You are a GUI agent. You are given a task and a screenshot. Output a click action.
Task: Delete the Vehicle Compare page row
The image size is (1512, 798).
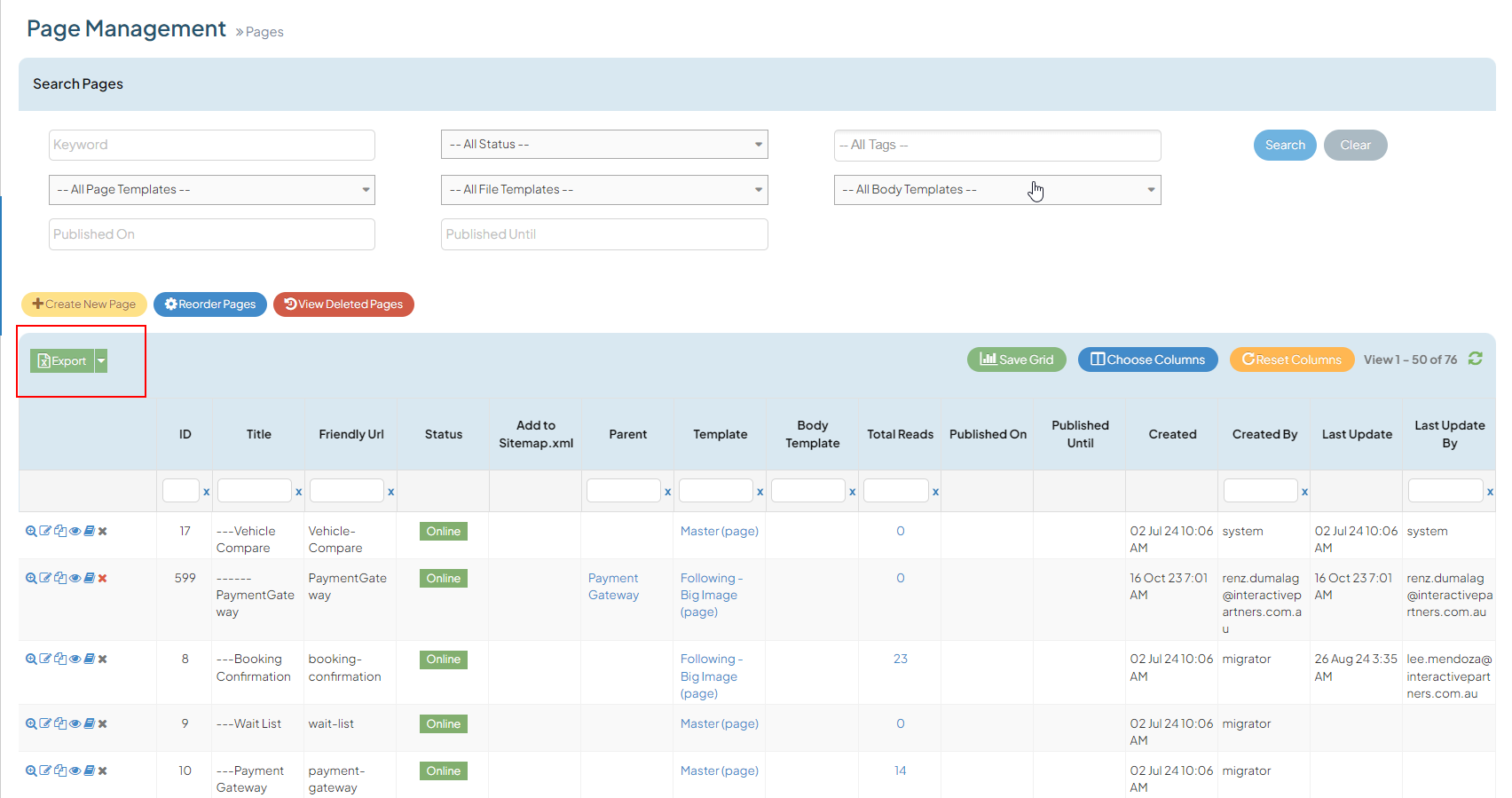103,532
